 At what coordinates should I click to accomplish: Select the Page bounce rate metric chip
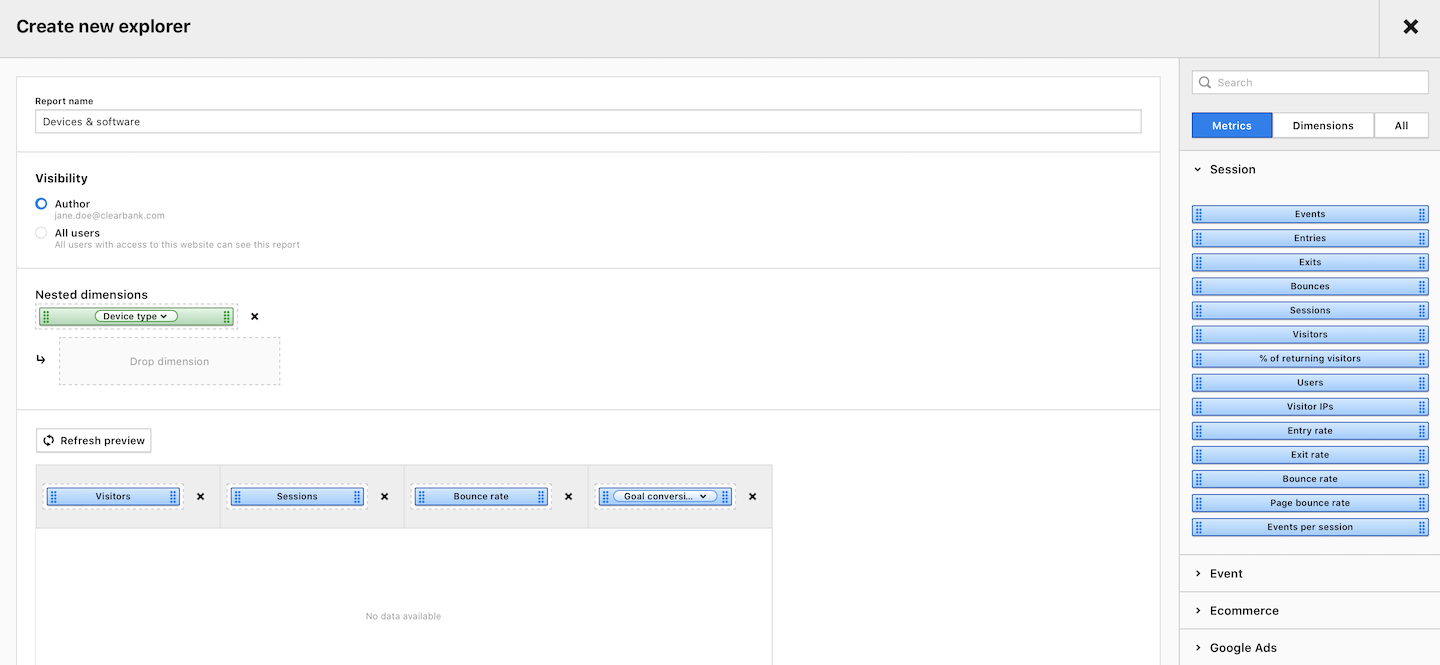click(x=1310, y=502)
